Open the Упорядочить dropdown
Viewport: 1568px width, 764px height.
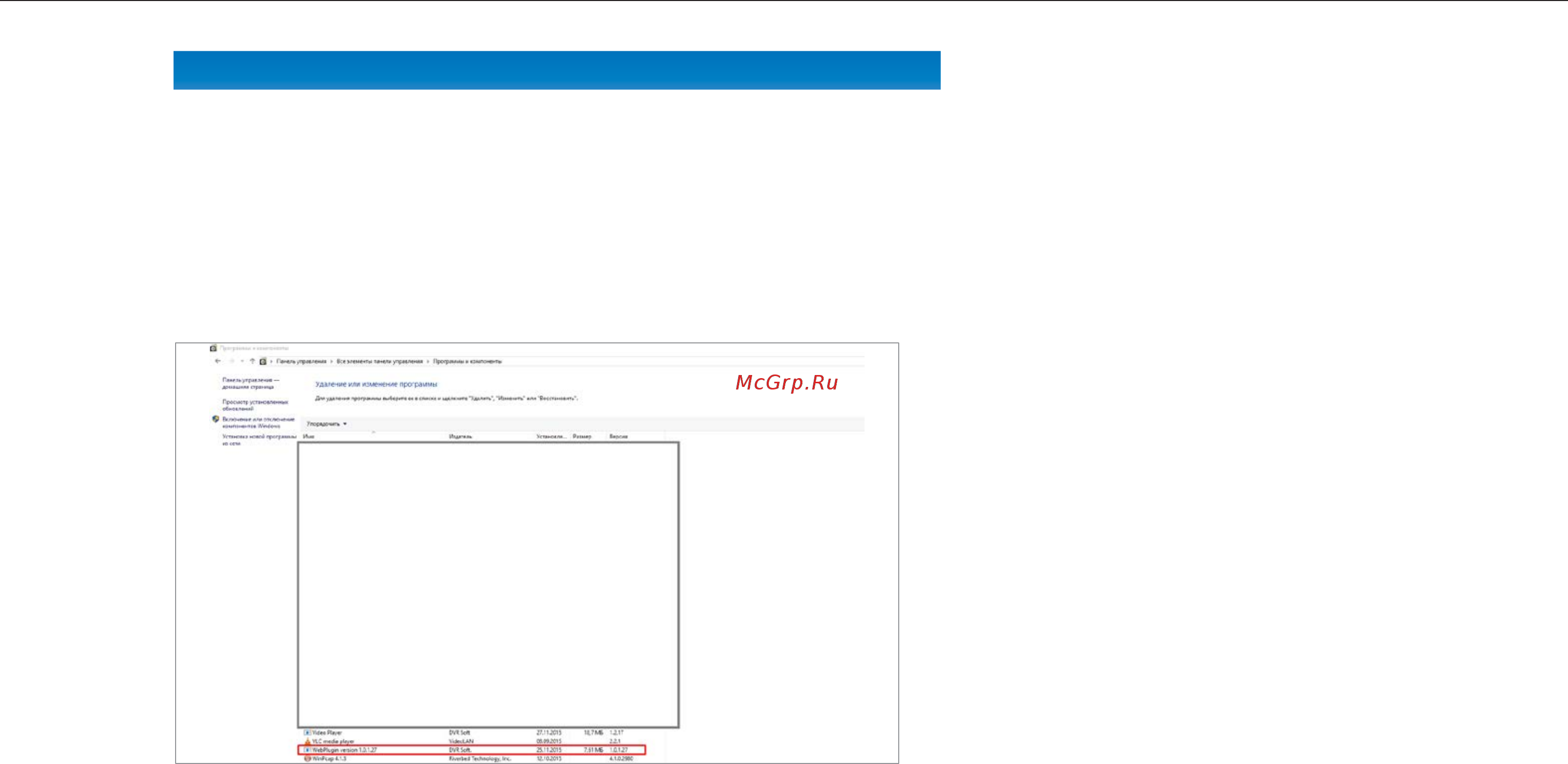pyautogui.click(x=327, y=424)
